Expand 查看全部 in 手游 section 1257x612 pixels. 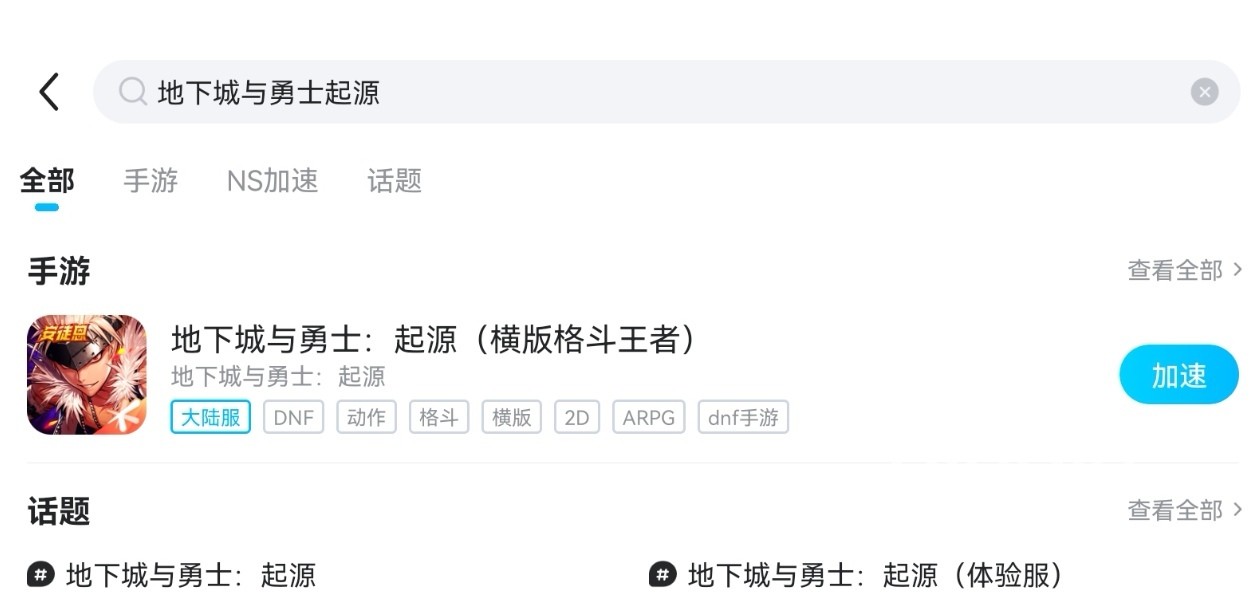click(1184, 270)
